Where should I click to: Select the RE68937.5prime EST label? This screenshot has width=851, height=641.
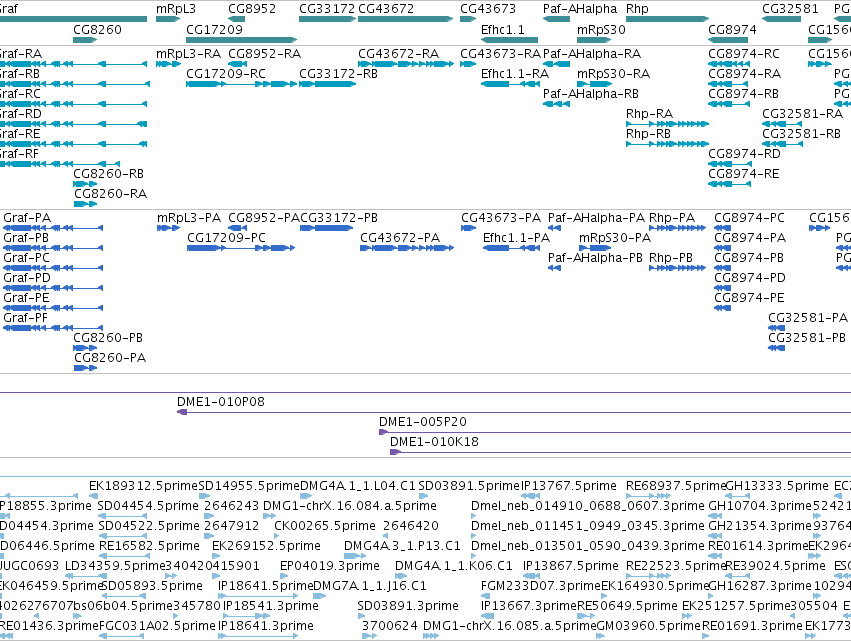[676, 486]
